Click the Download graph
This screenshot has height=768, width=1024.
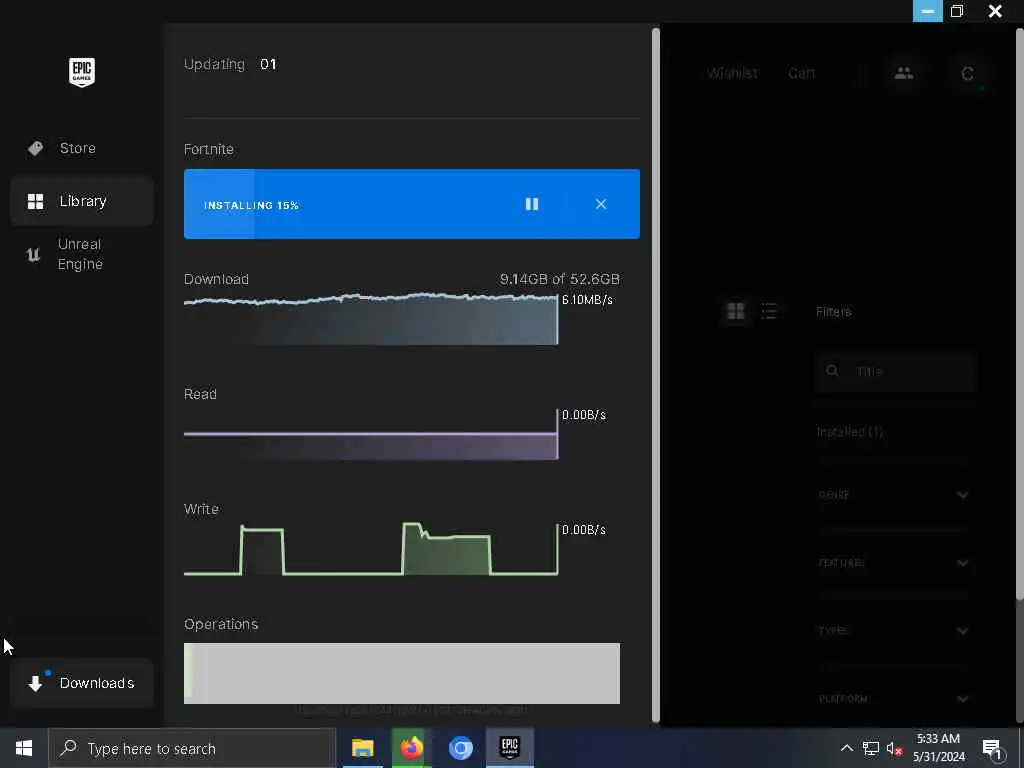[x=371, y=319]
